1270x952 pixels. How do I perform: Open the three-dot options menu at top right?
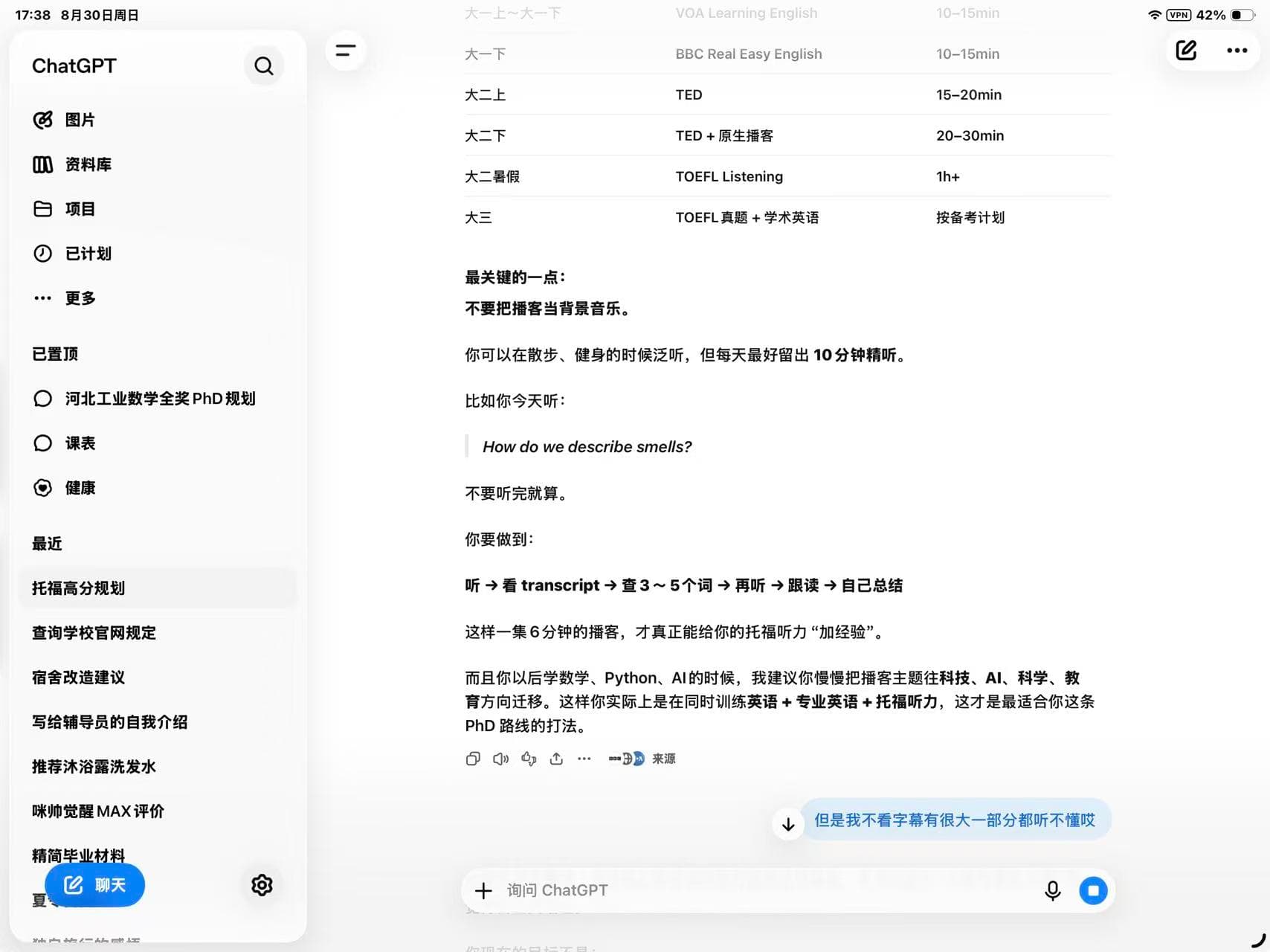point(1237,51)
